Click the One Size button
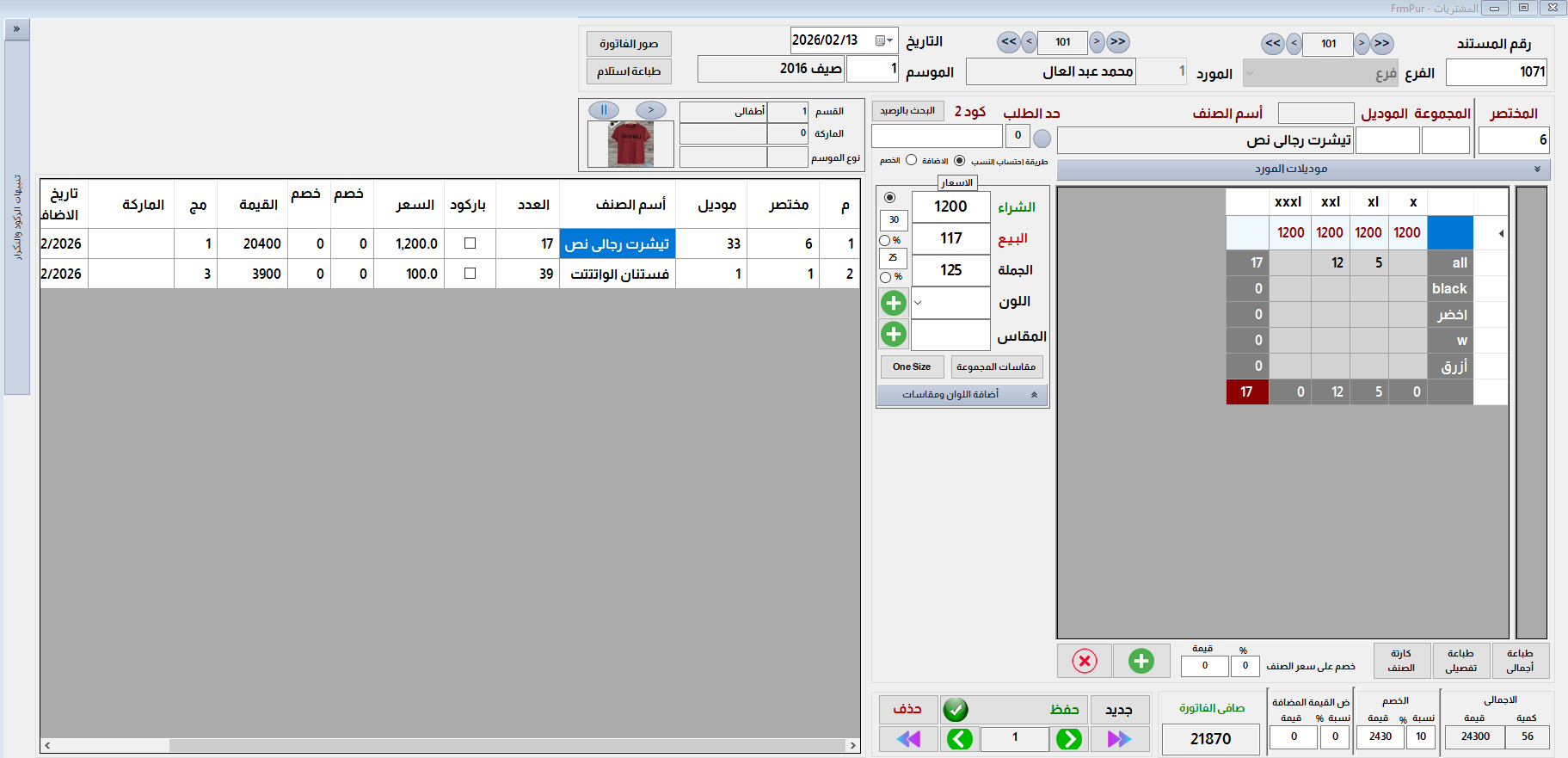 click(x=912, y=367)
